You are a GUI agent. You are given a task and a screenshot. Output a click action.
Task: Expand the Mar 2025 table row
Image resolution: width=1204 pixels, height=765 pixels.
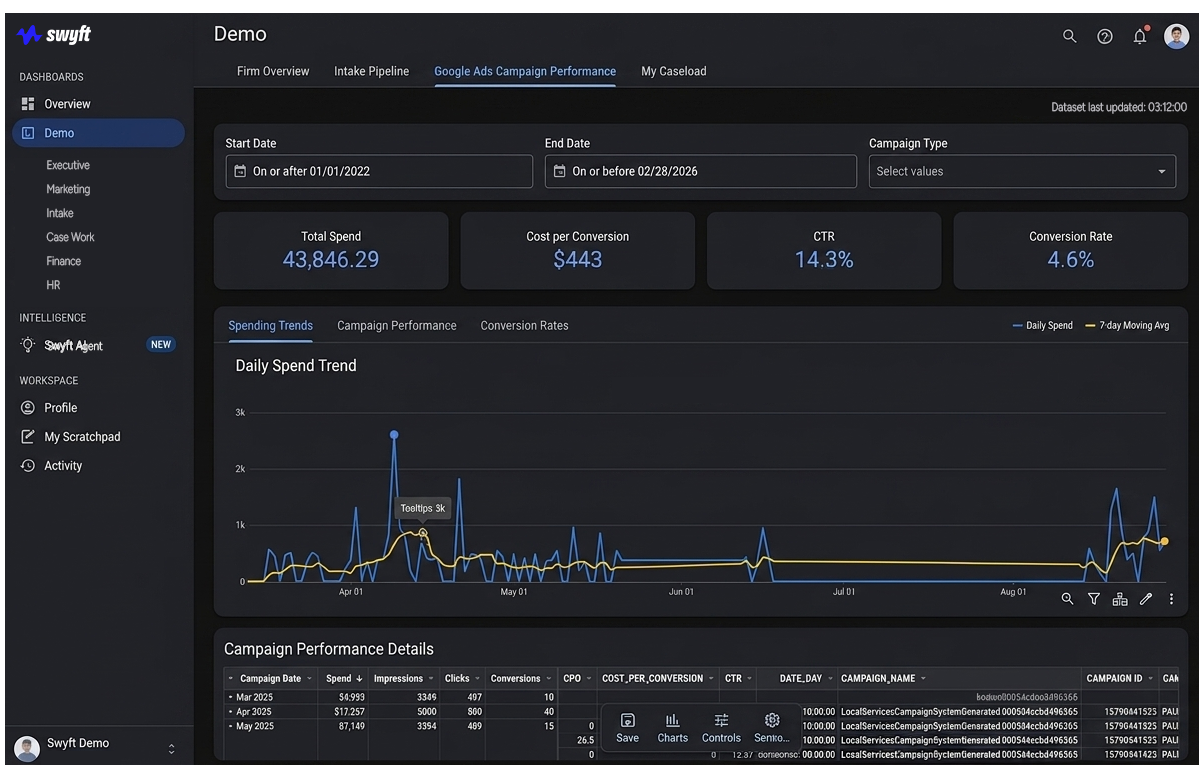tap(230, 697)
